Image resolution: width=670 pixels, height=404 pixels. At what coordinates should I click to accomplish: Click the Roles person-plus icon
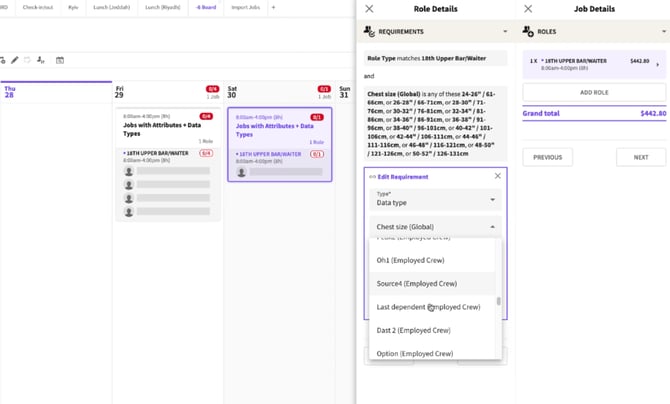click(528, 31)
